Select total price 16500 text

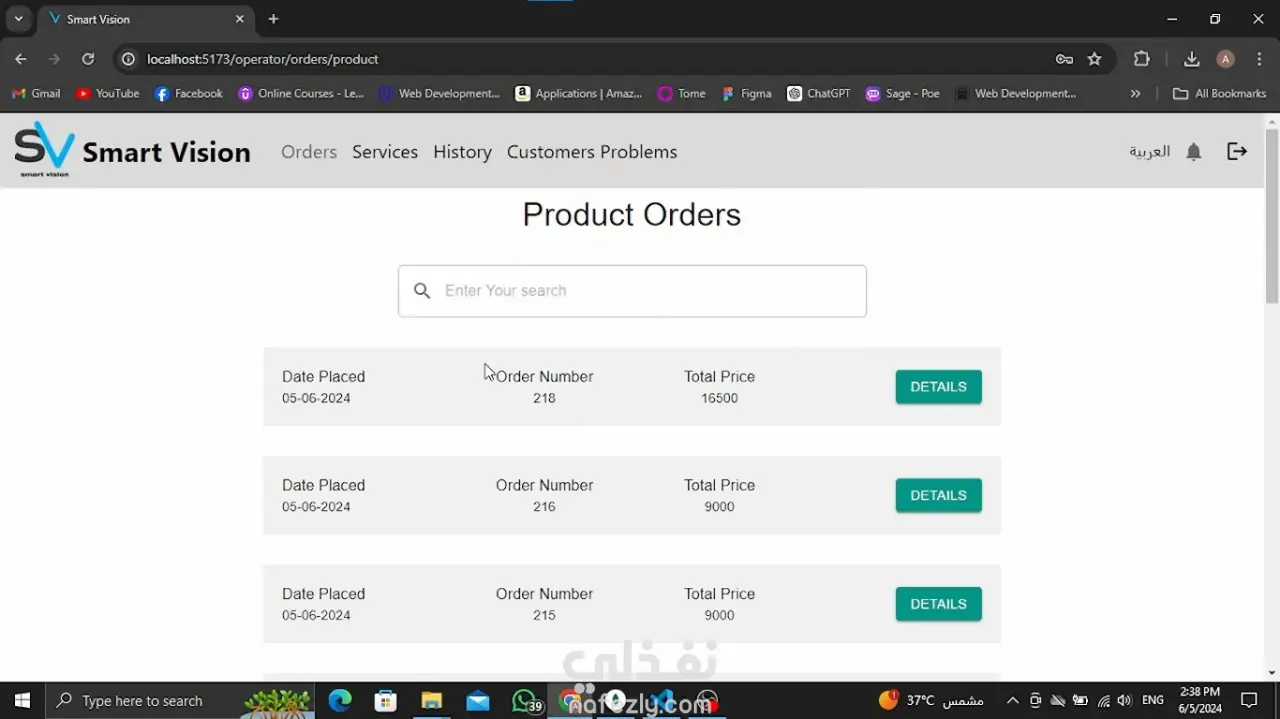pyautogui.click(x=719, y=398)
